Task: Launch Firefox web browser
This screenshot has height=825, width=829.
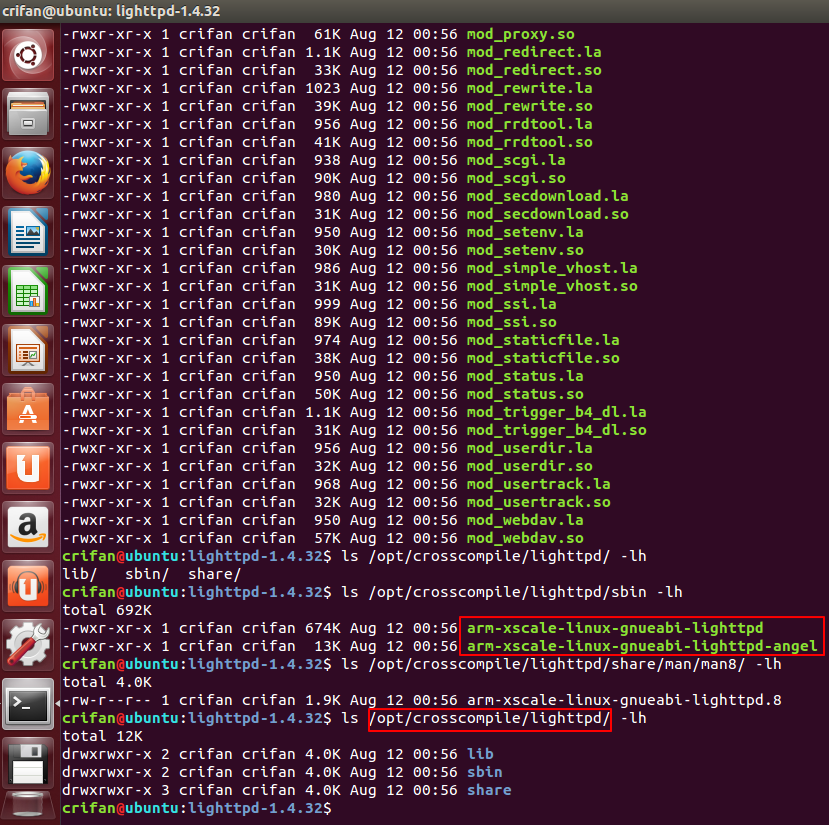Action: (x=28, y=173)
